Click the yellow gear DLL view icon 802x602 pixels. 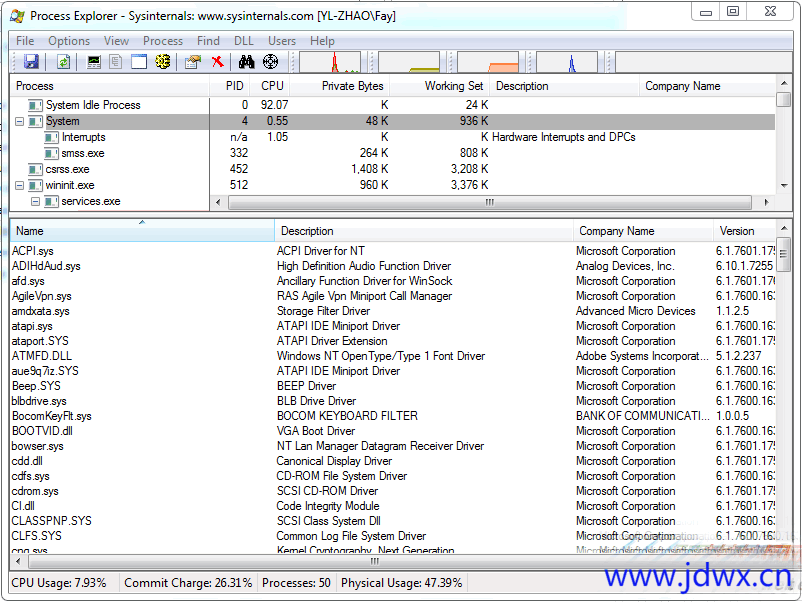[x=163, y=62]
